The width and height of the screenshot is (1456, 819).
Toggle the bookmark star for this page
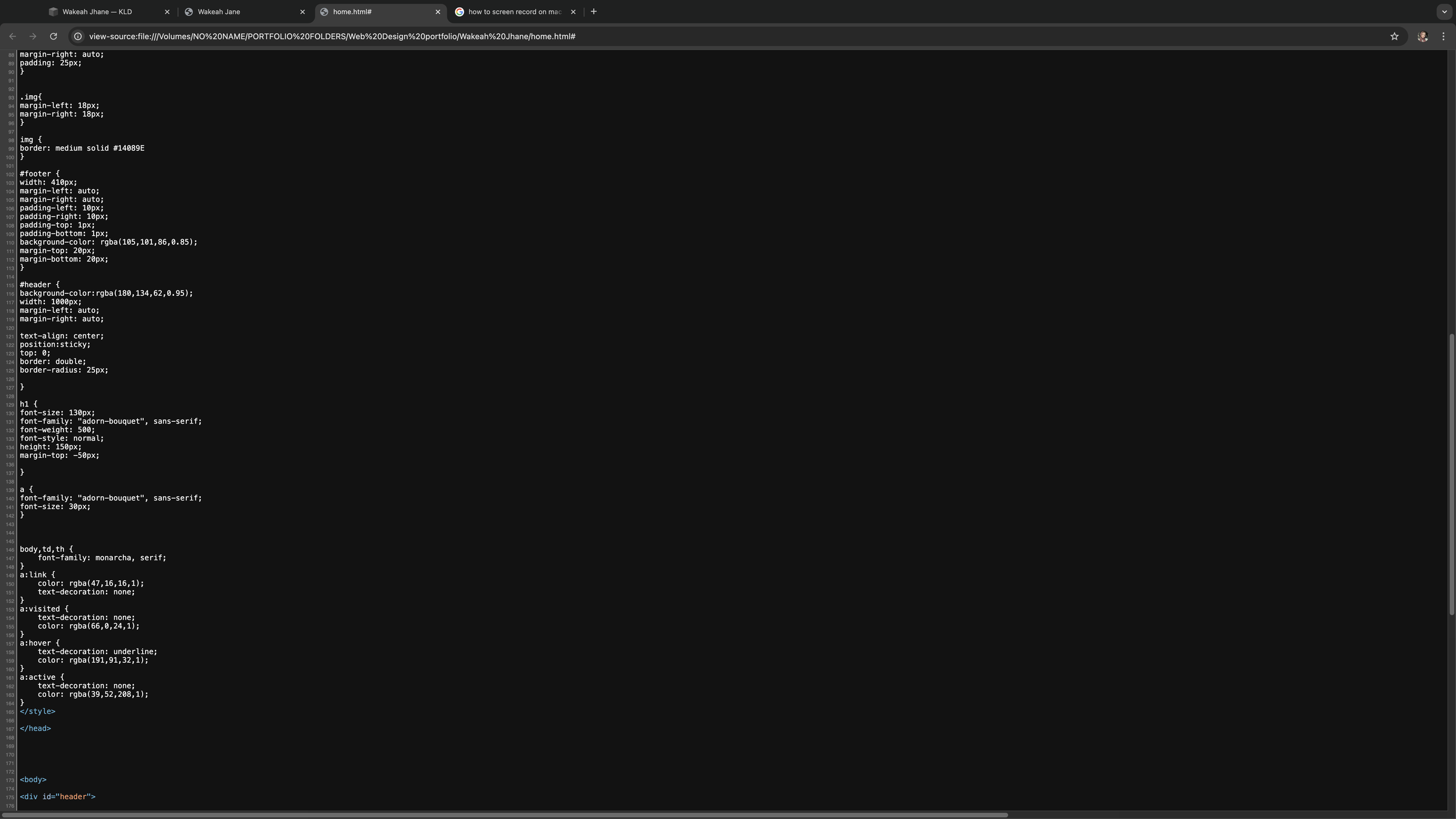tap(1395, 36)
